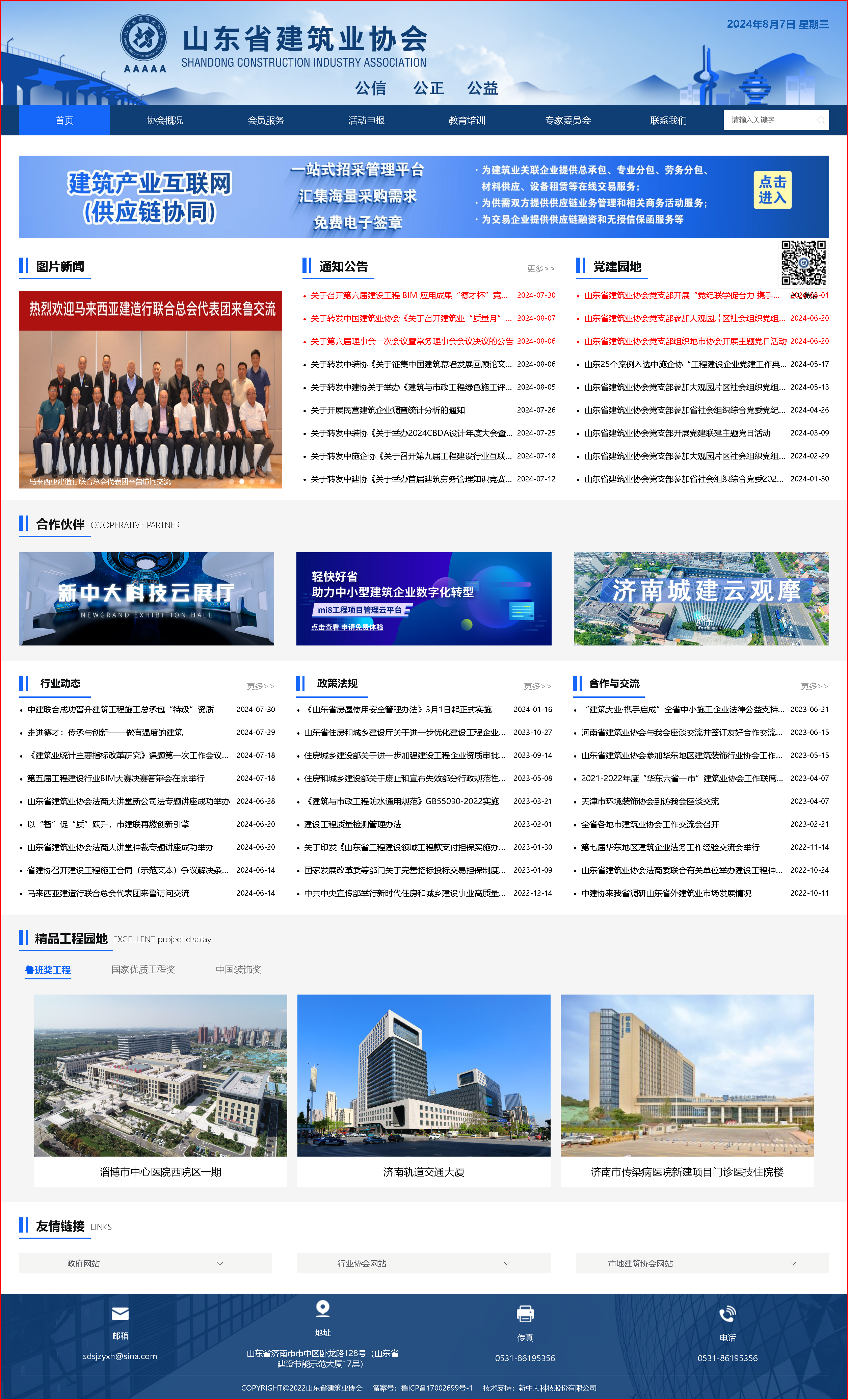Open the 济南城建云观摩 partner banner
The height and width of the screenshot is (1400, 848).
[x=701, y=598]
